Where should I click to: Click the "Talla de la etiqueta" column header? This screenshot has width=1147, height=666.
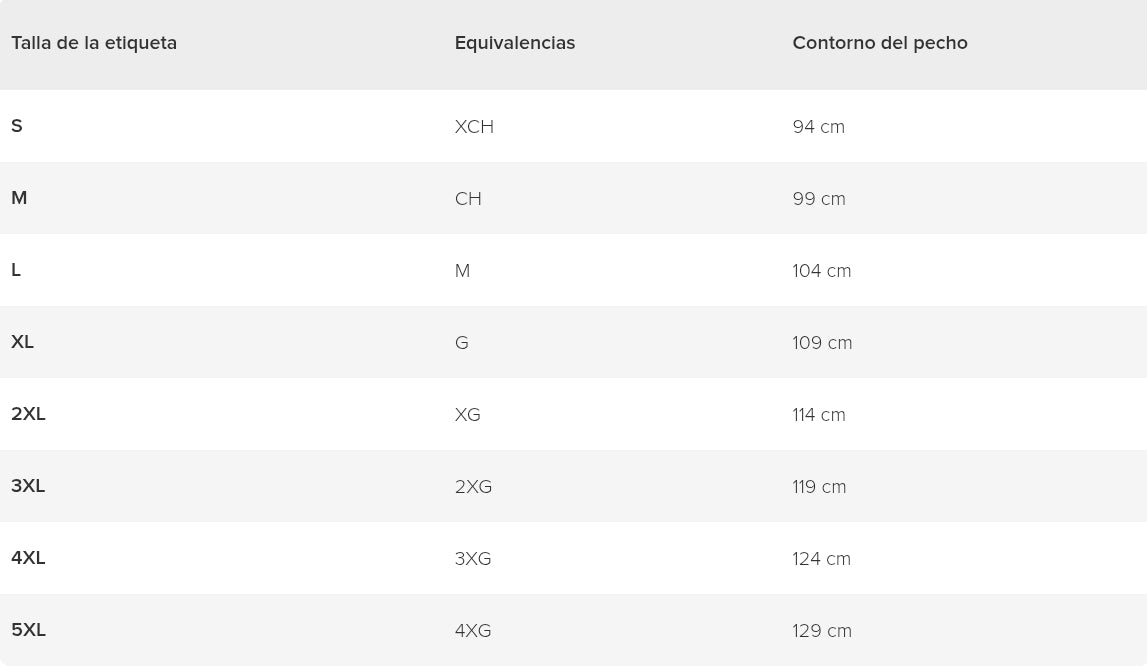click(94, 43)
